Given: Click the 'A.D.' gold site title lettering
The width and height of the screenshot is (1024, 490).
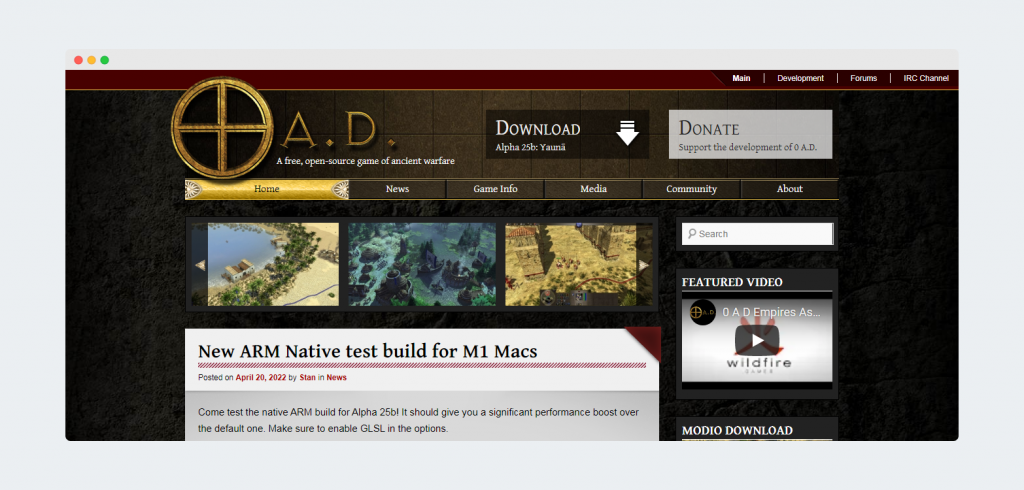Looking at the screenshot, I should coord(338,131).
